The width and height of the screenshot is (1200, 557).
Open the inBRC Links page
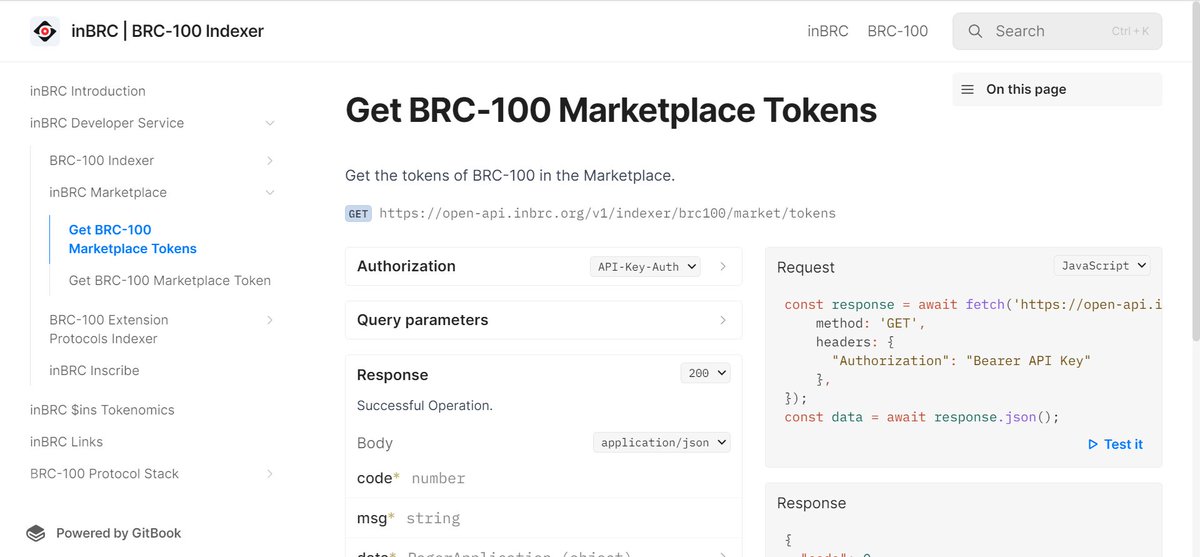click(x=66, y=442)
